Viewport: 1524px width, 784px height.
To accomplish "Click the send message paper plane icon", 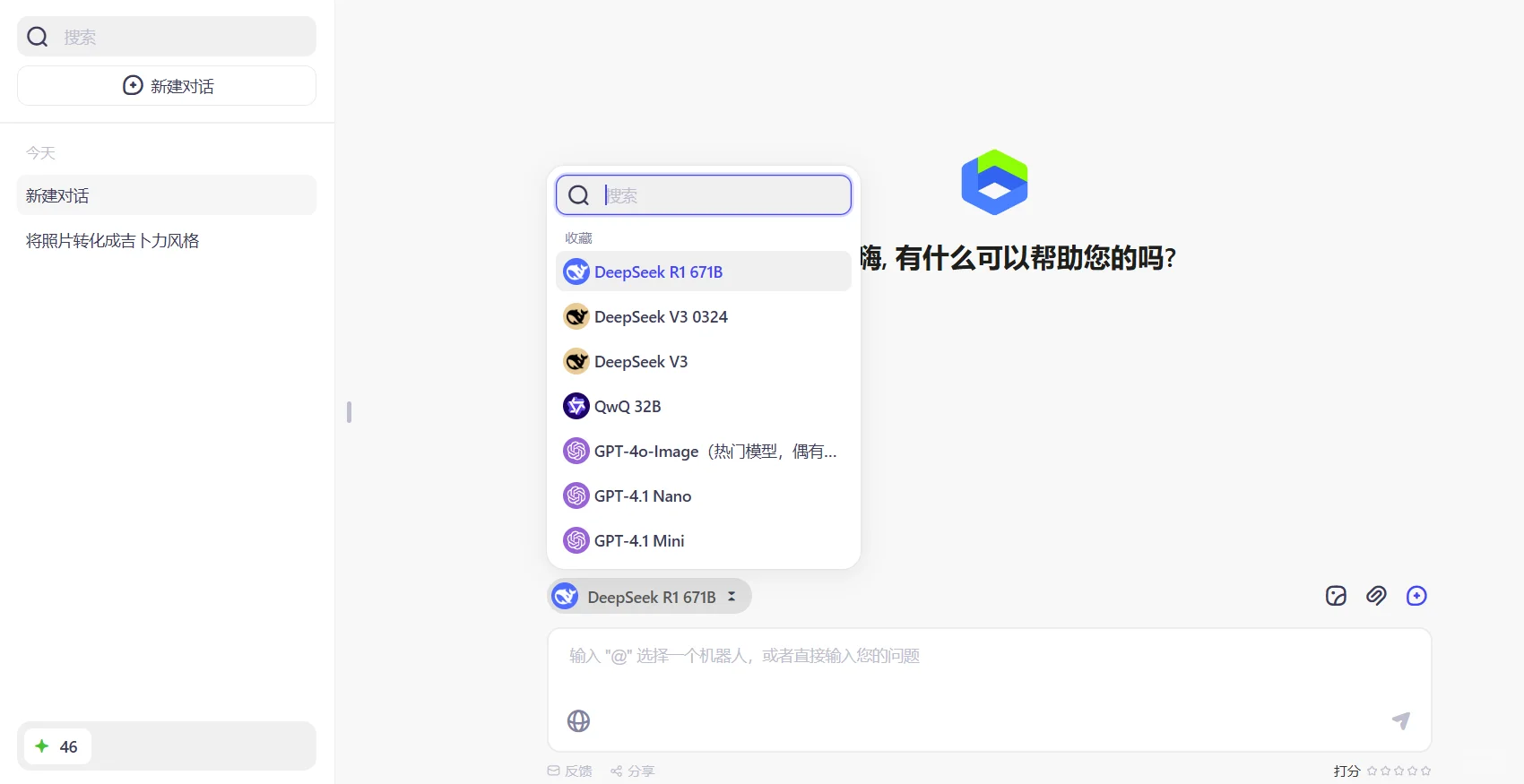I will point(1401,720).
